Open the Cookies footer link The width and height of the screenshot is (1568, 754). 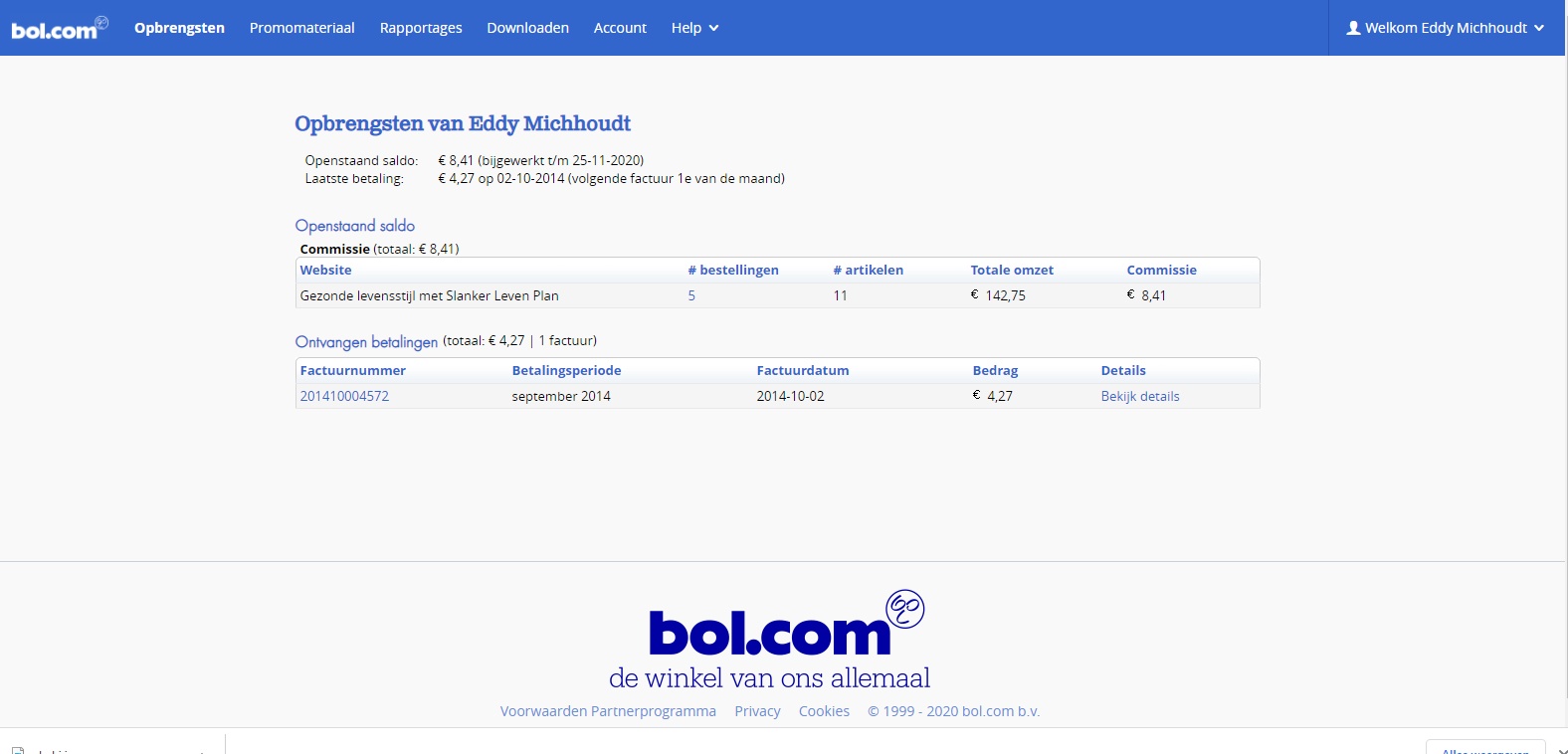click(x=824, y=711)
